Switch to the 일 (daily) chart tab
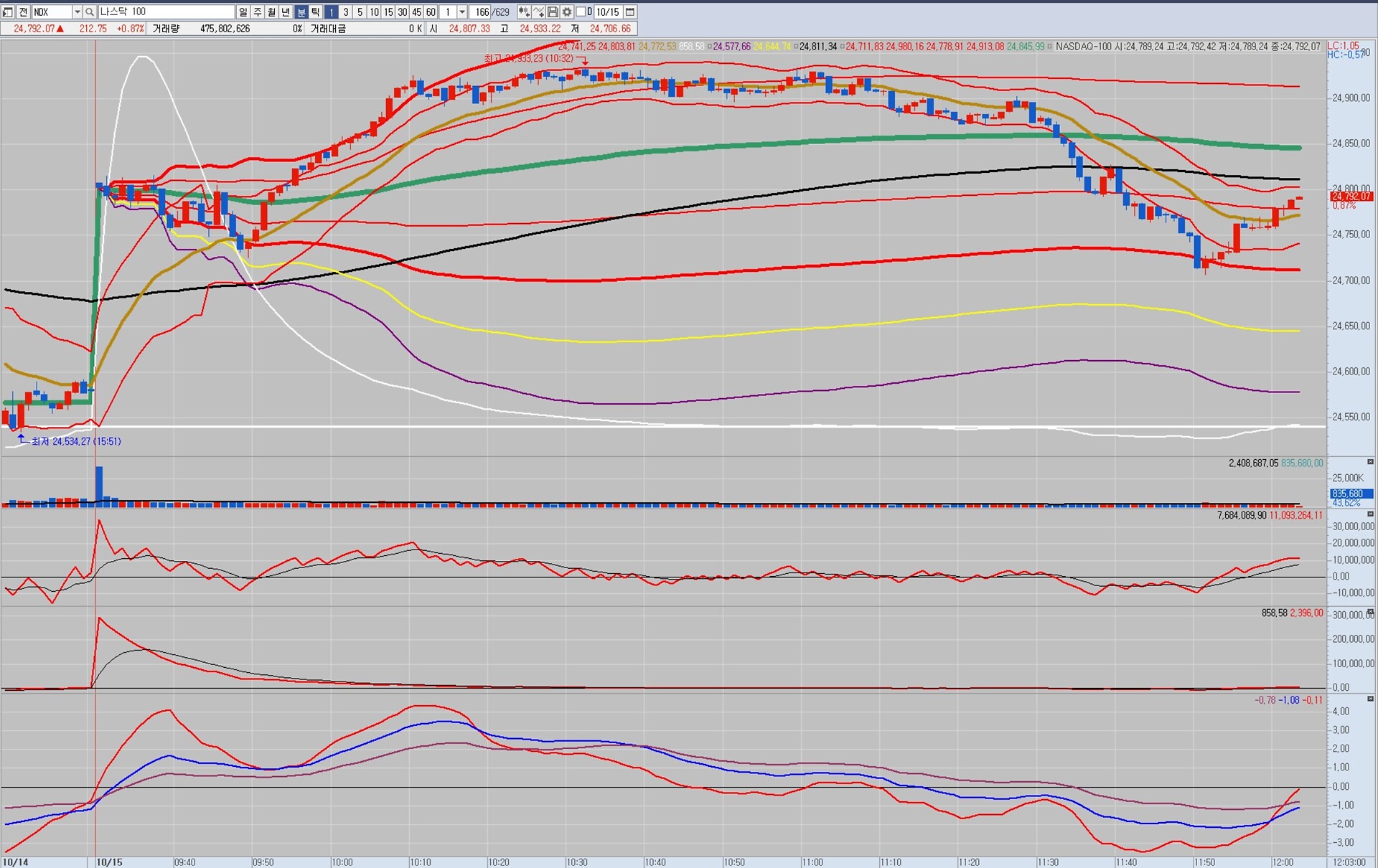Screen dimensions: 1378x868 coord(243,12)
